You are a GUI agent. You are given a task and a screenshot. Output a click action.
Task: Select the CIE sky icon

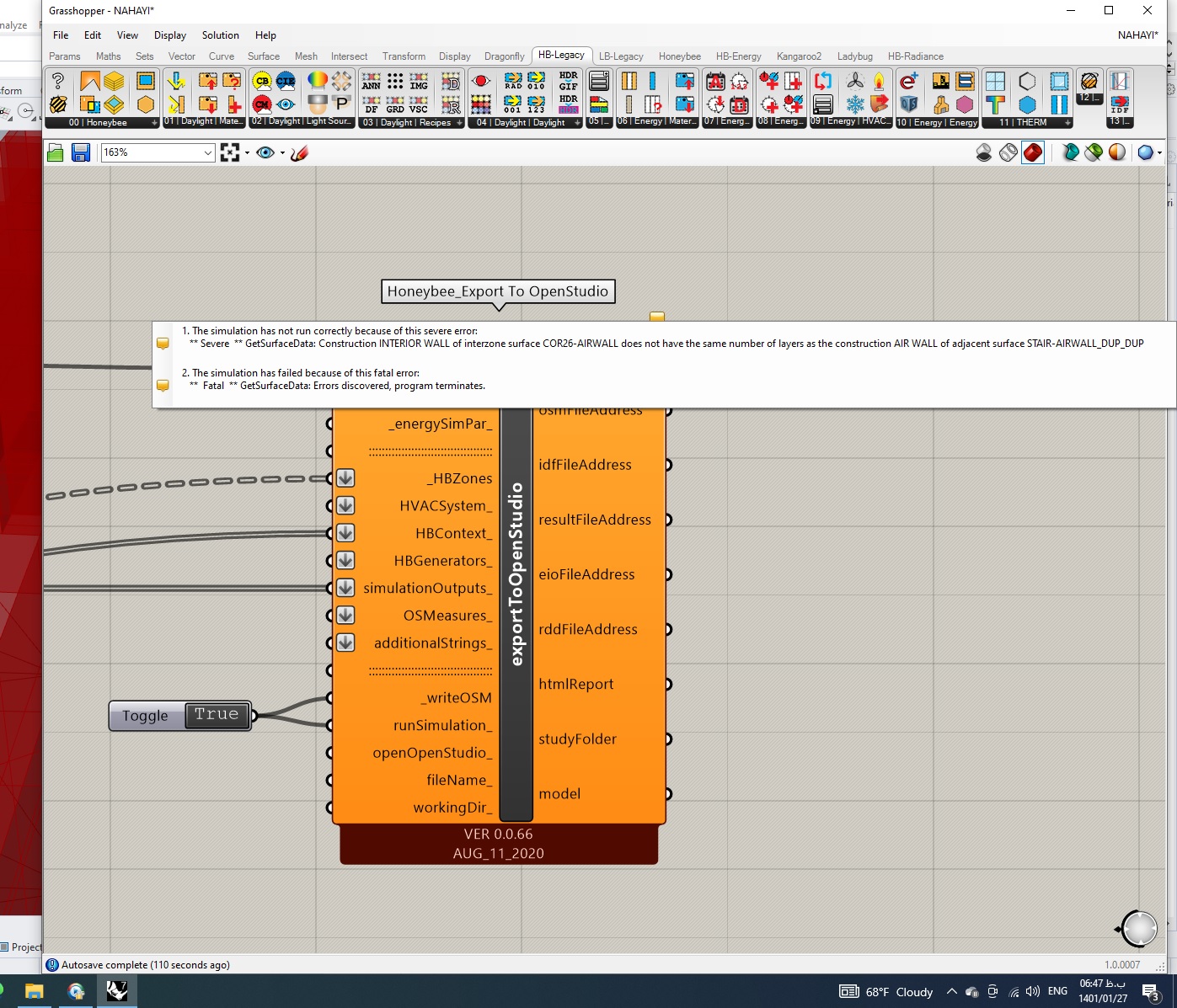(286, 81)
